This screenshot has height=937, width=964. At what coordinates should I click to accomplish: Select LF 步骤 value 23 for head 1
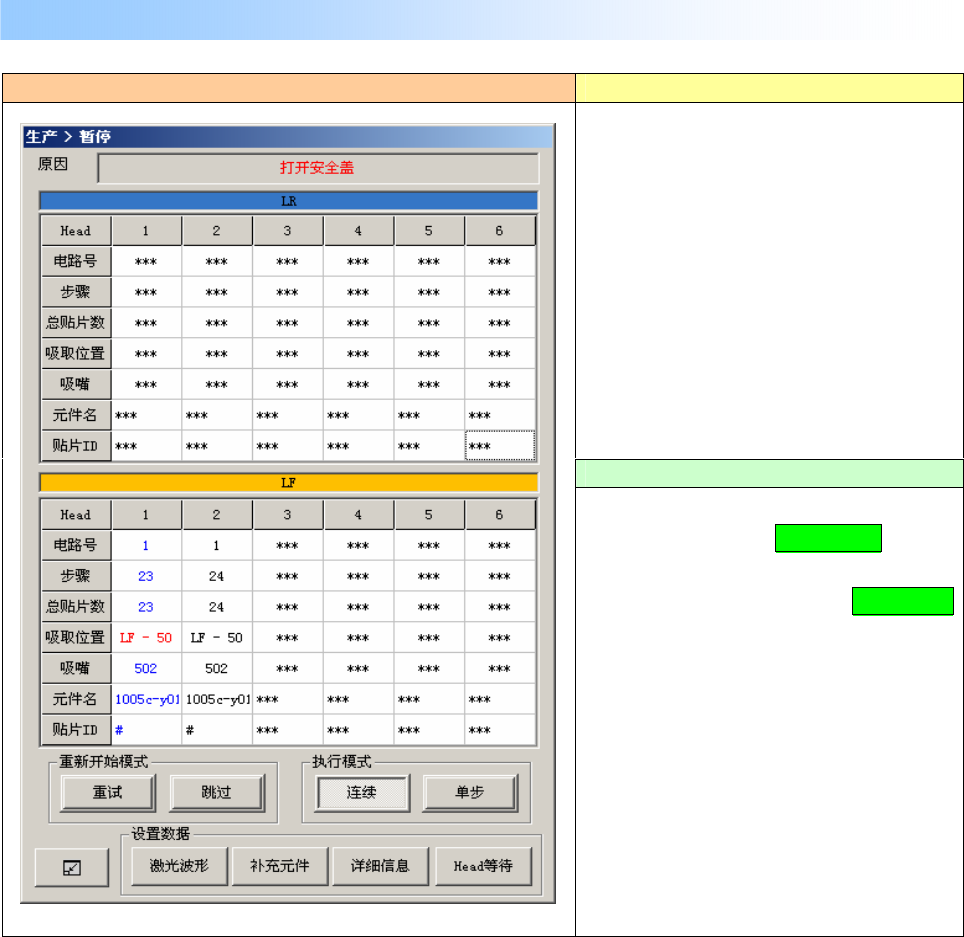pyautogui.click(x=146, y=576)
